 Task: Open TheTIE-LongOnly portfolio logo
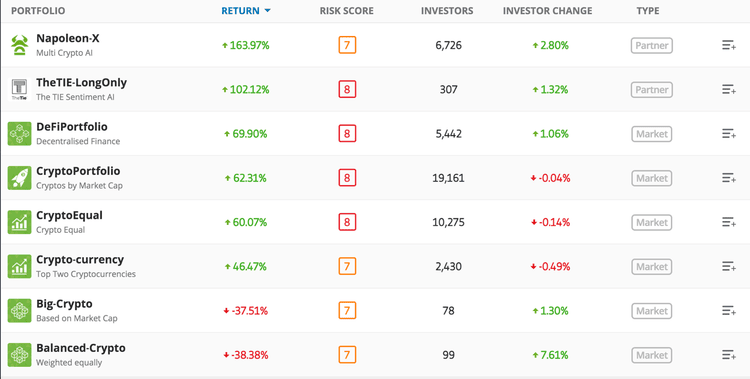pos(20,89)
